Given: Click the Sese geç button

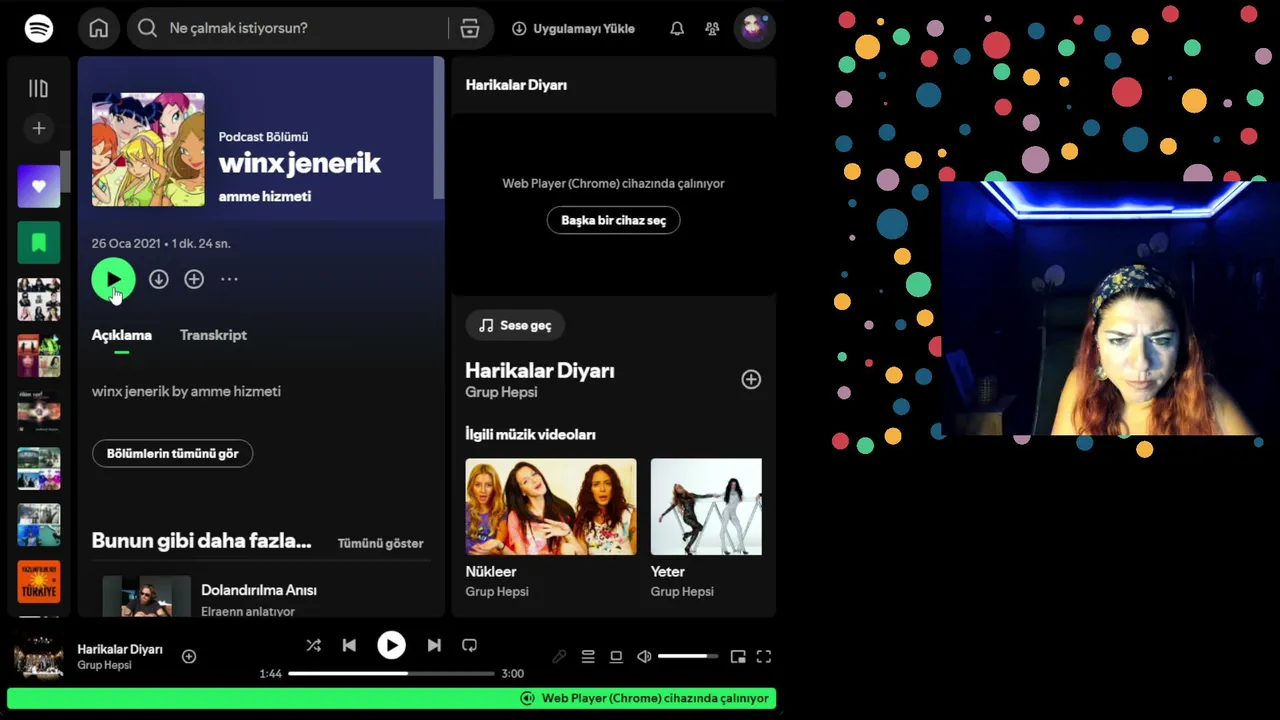Looking at the screenshot, I should (x=515, y=325).
